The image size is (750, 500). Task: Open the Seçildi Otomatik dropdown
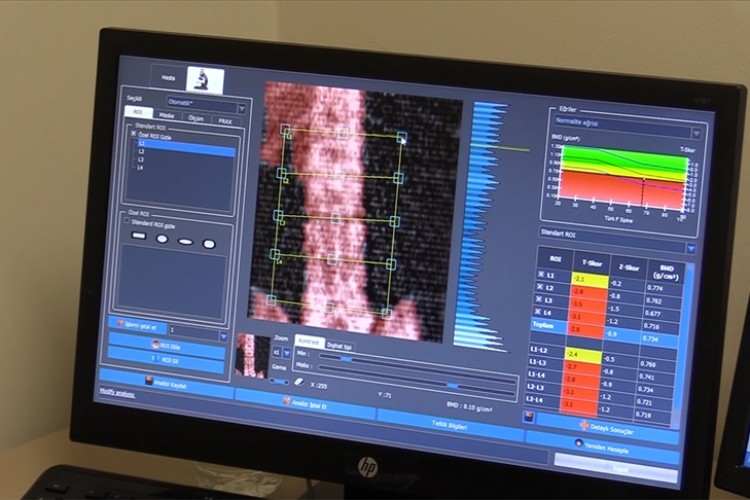pos(206,104)
